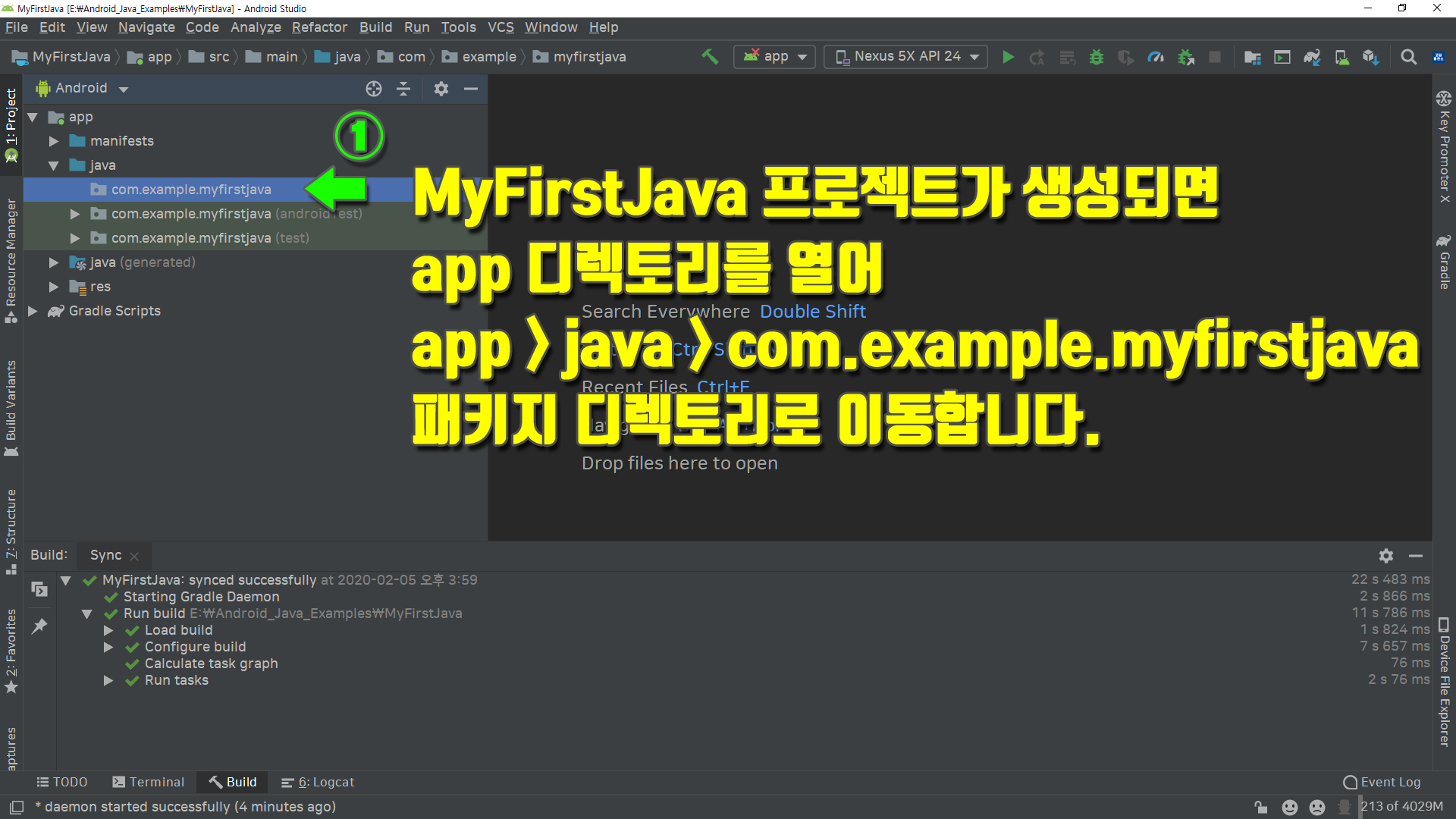Sync project with Gradle files icon
This screenshot has width=1456, height=819.
[1311, 57]
